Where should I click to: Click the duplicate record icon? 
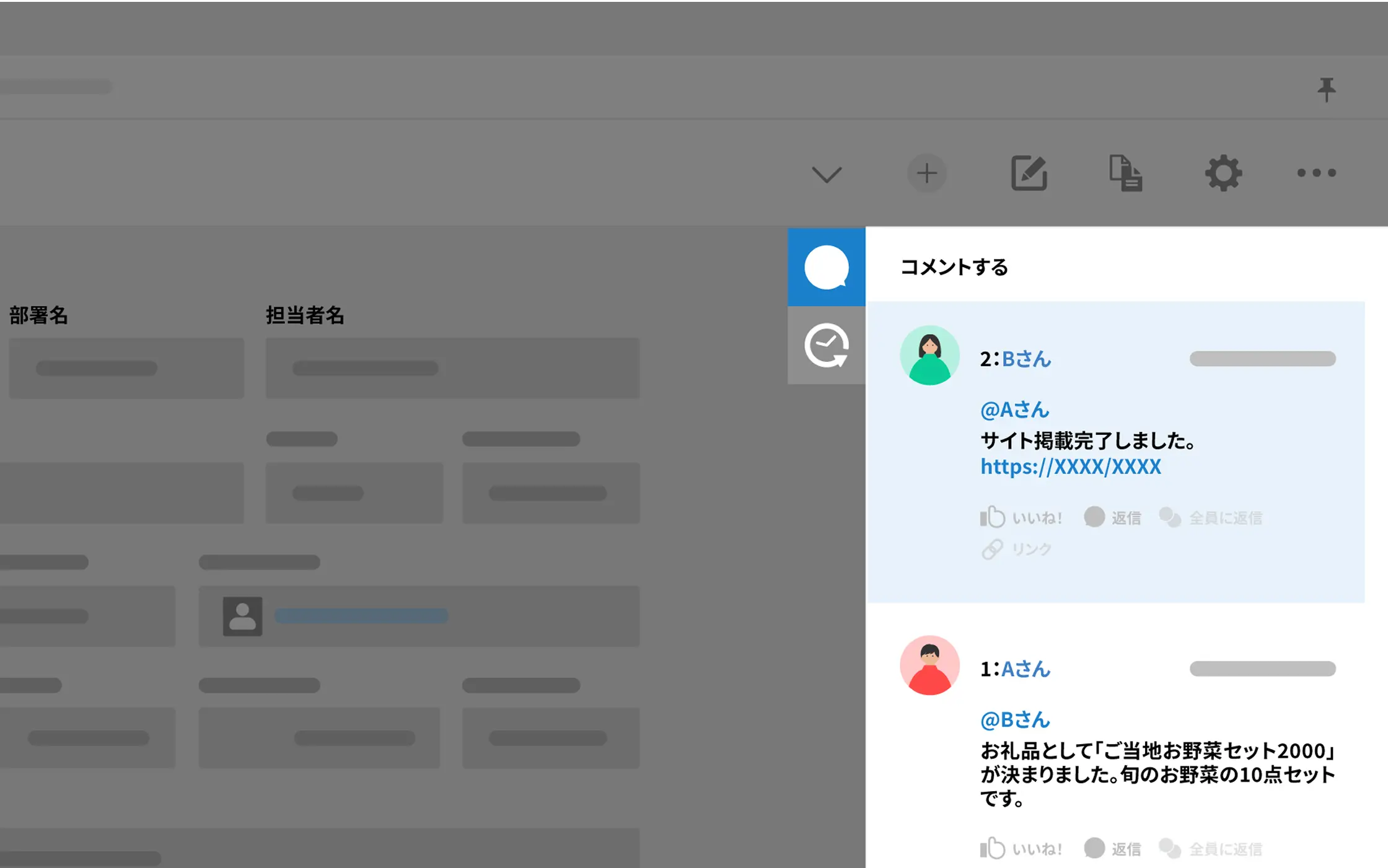(1125, 173)
